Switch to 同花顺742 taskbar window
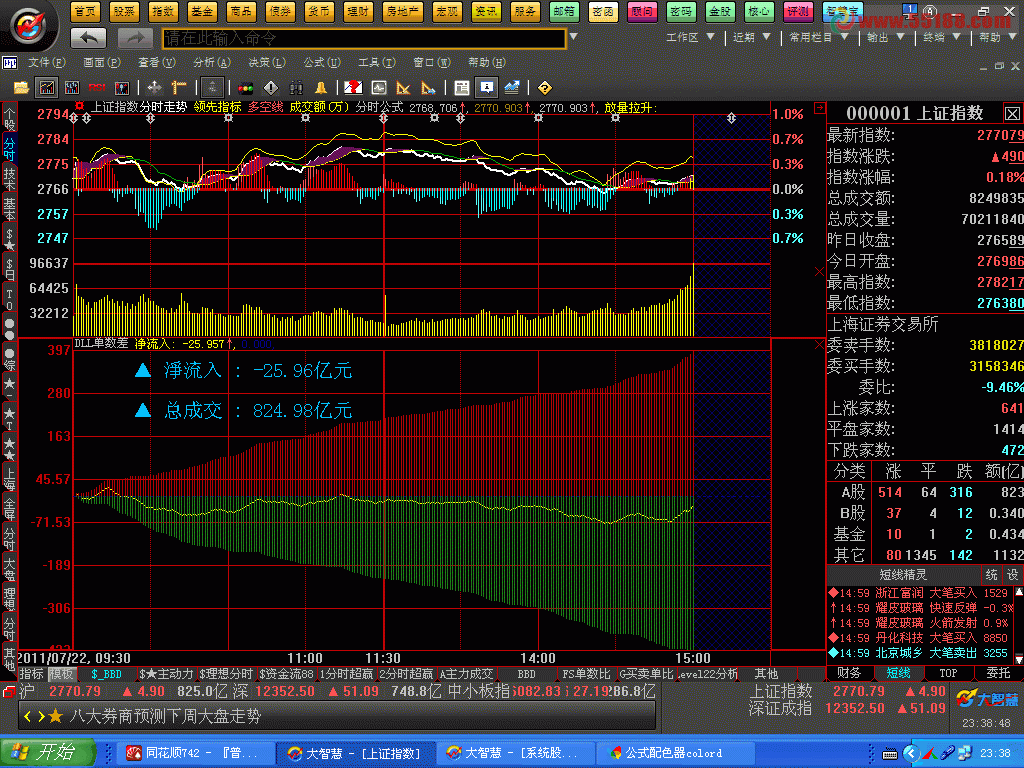 (196, 753)
